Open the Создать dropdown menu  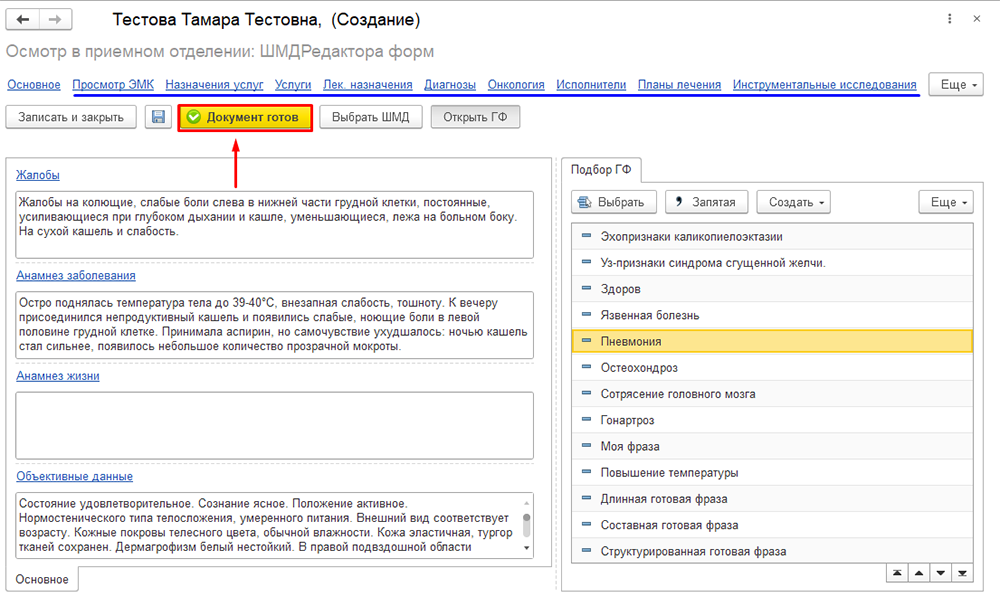(793, 202)
